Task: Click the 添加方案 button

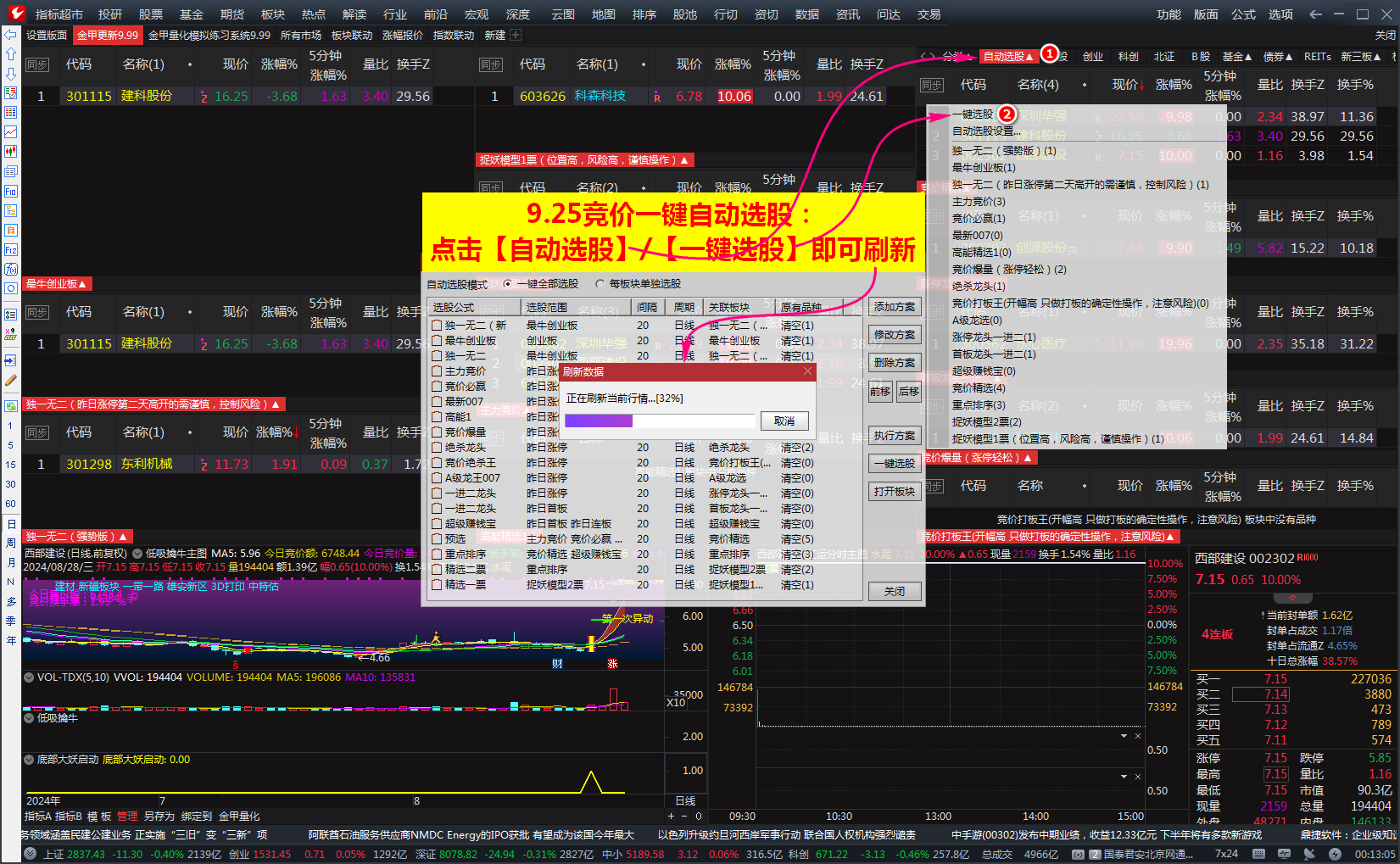Action: [x=894, y=306]
